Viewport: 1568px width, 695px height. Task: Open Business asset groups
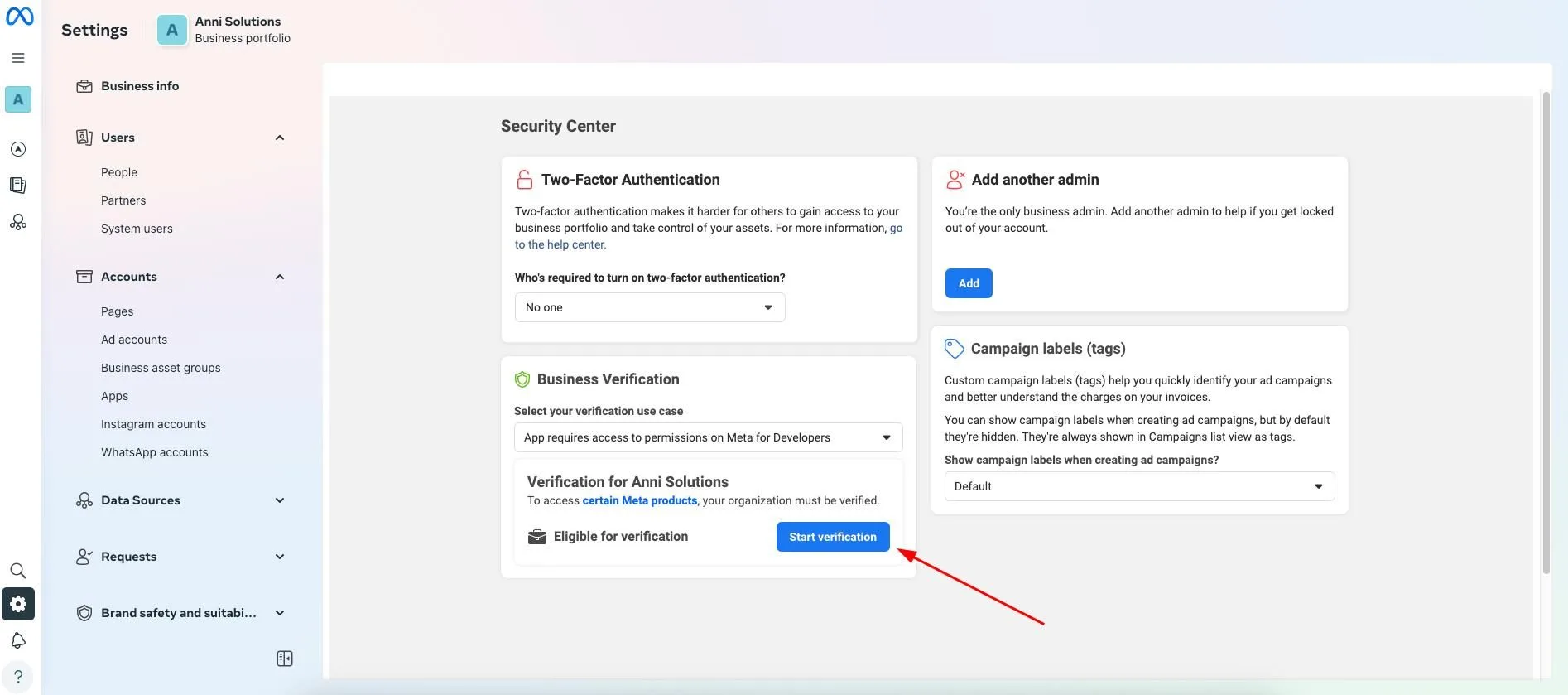point(161,368)
